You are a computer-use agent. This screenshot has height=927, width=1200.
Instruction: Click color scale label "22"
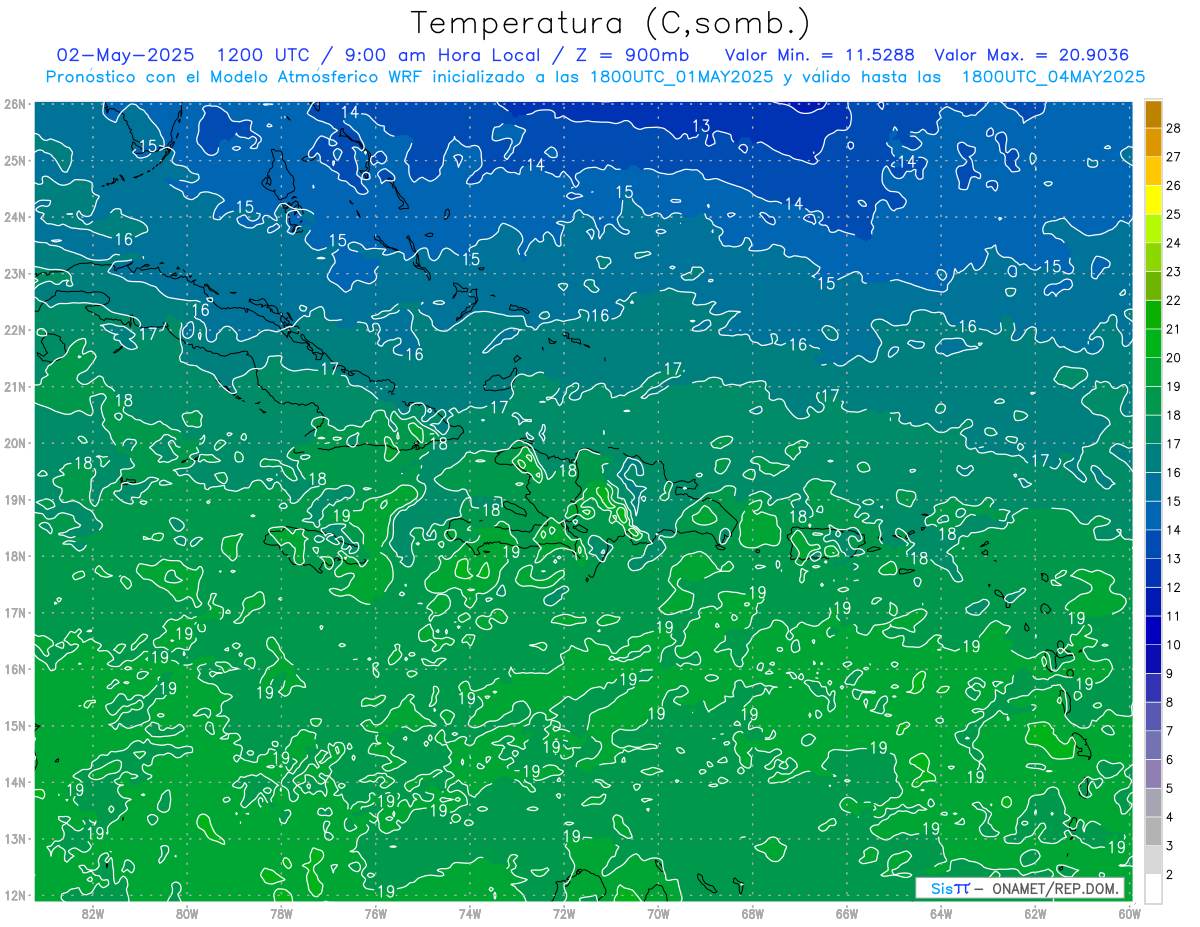click(1174, 300)
